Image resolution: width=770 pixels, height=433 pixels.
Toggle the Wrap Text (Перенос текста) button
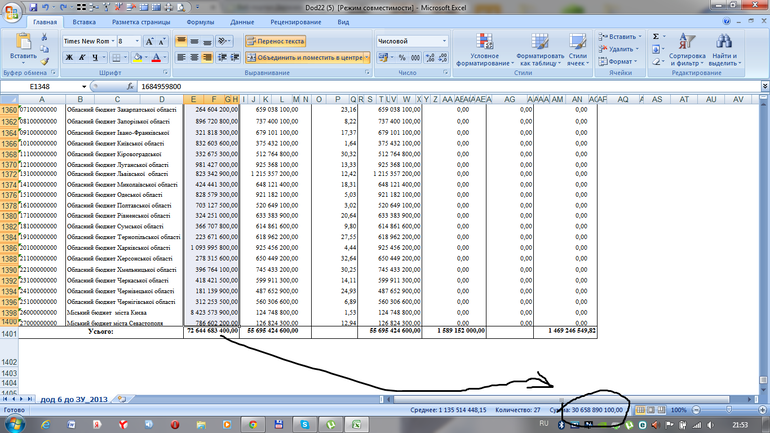pyautogui.click(x=276, y=41)
